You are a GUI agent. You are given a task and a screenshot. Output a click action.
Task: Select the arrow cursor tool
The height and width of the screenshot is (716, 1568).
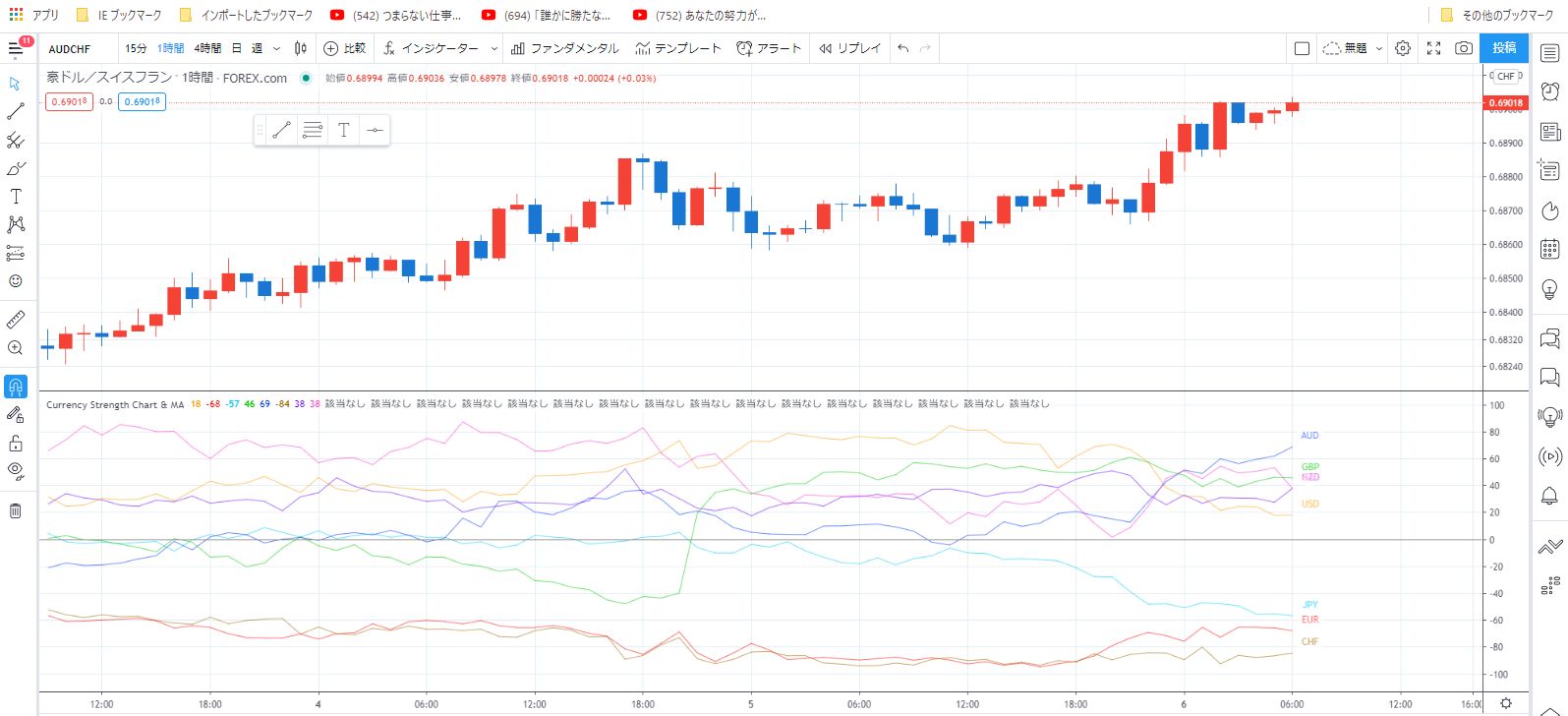pos(16,84)
